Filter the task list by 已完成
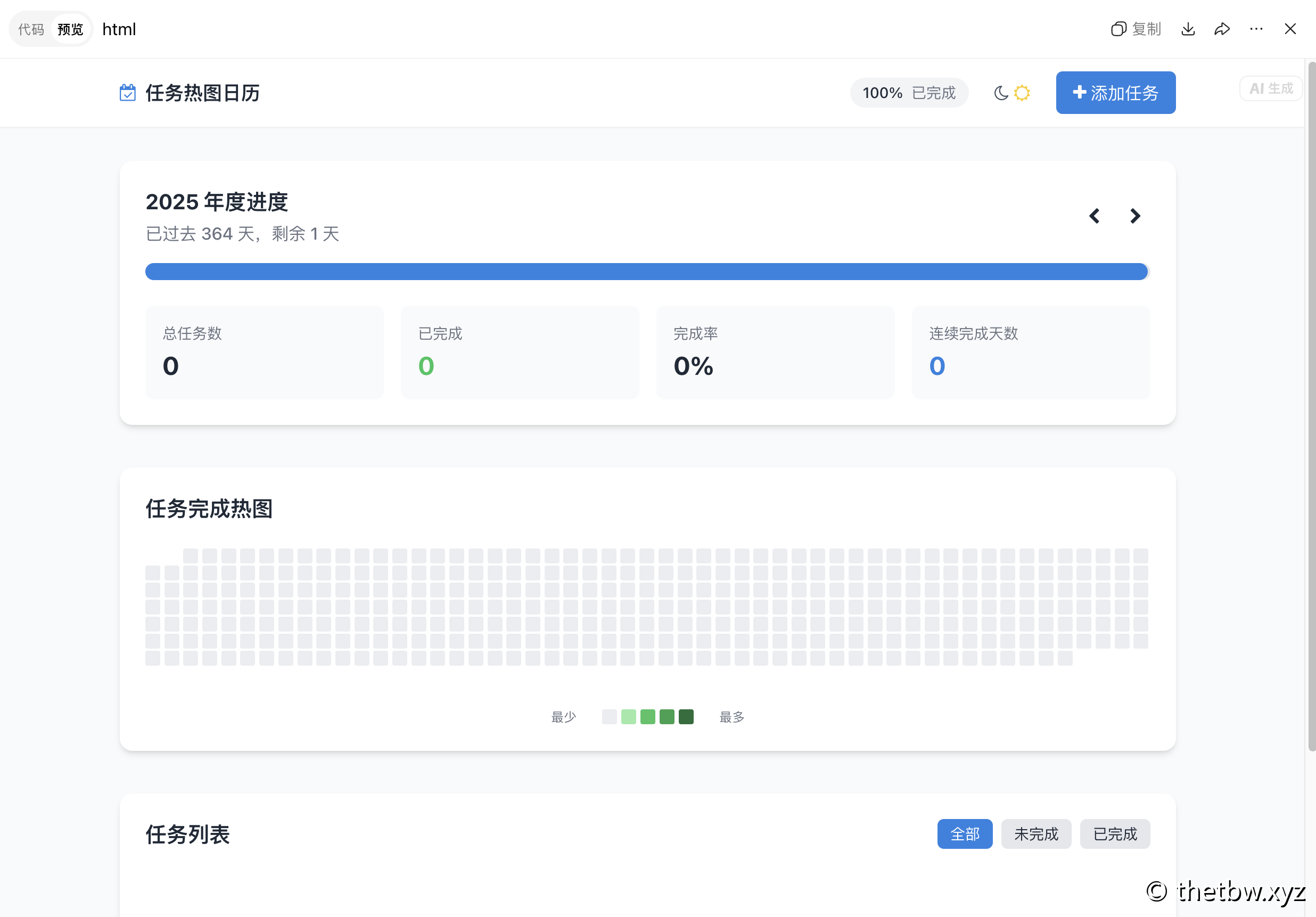Image resolution: width=1316 pixels, height=917 pixels. point(1114,834)
